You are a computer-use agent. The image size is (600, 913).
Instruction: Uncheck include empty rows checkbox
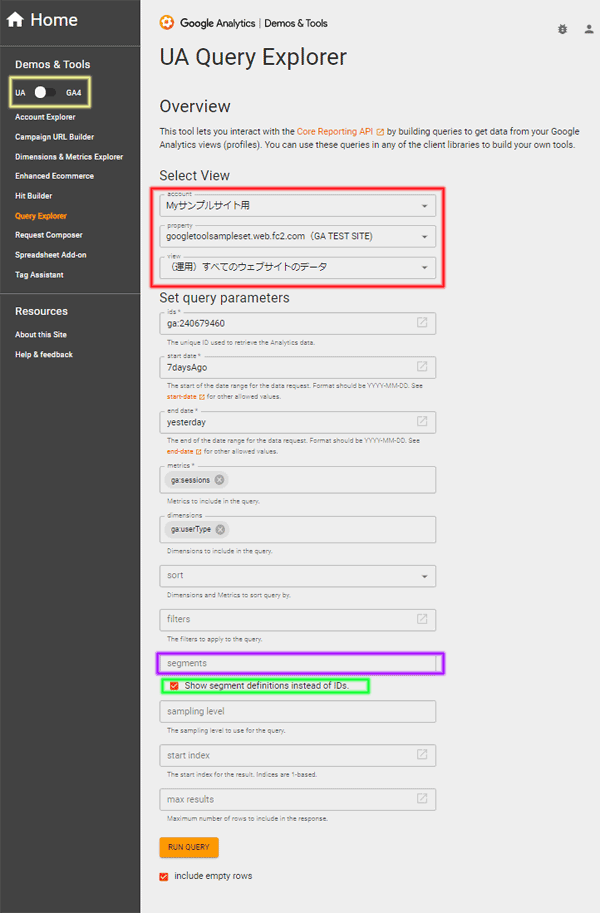(164, 876)
